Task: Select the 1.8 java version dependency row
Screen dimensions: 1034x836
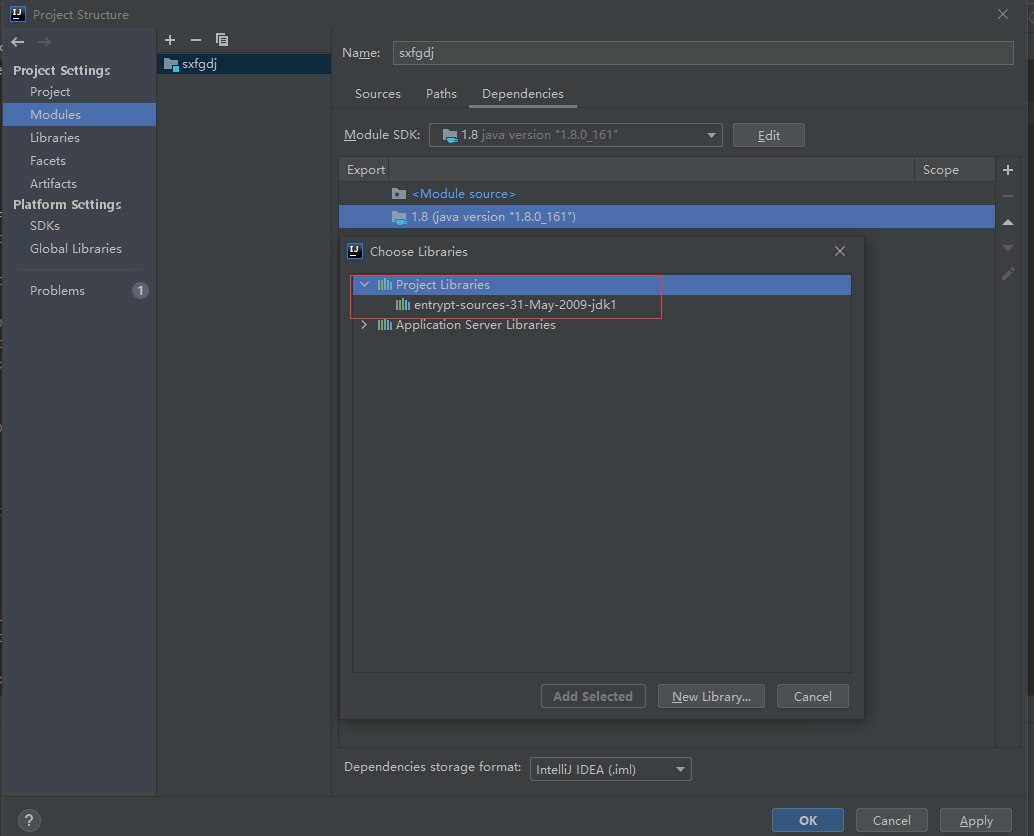Action: pyautogui.click(x=667, y=217)
